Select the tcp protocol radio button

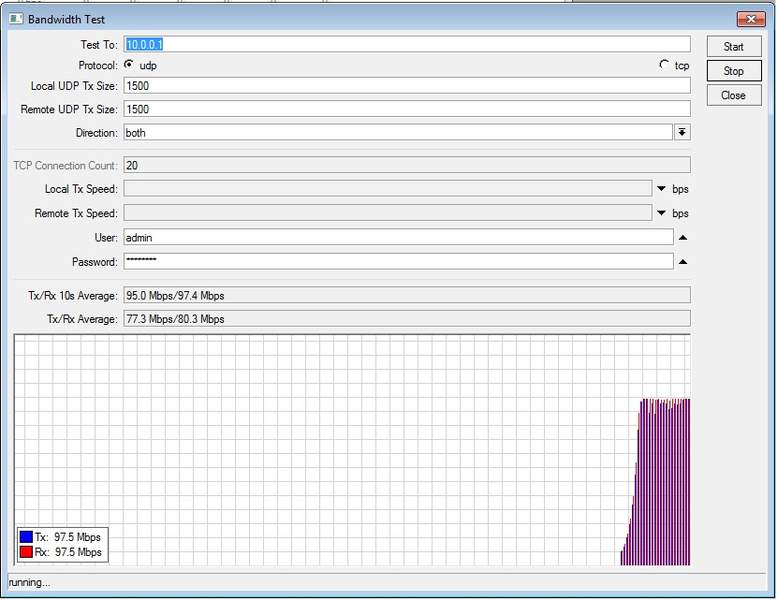click(x=664, y=65)
